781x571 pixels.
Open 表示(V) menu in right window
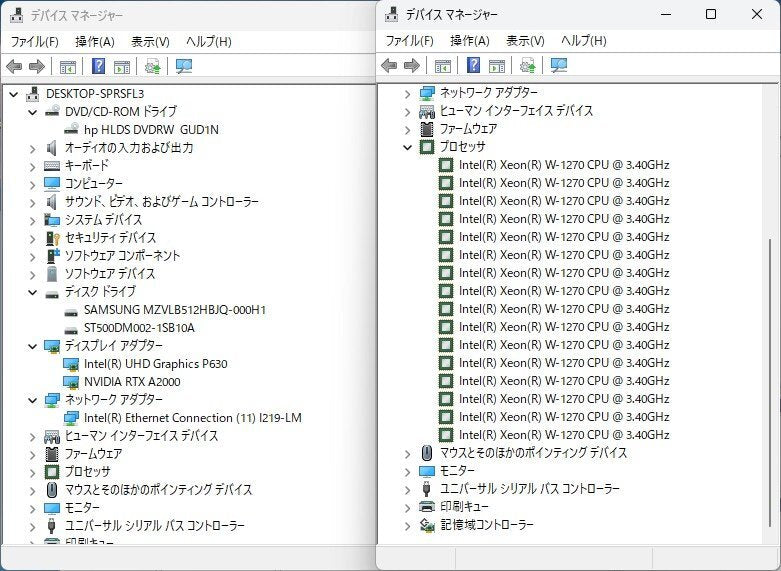[x=525, y=40]
